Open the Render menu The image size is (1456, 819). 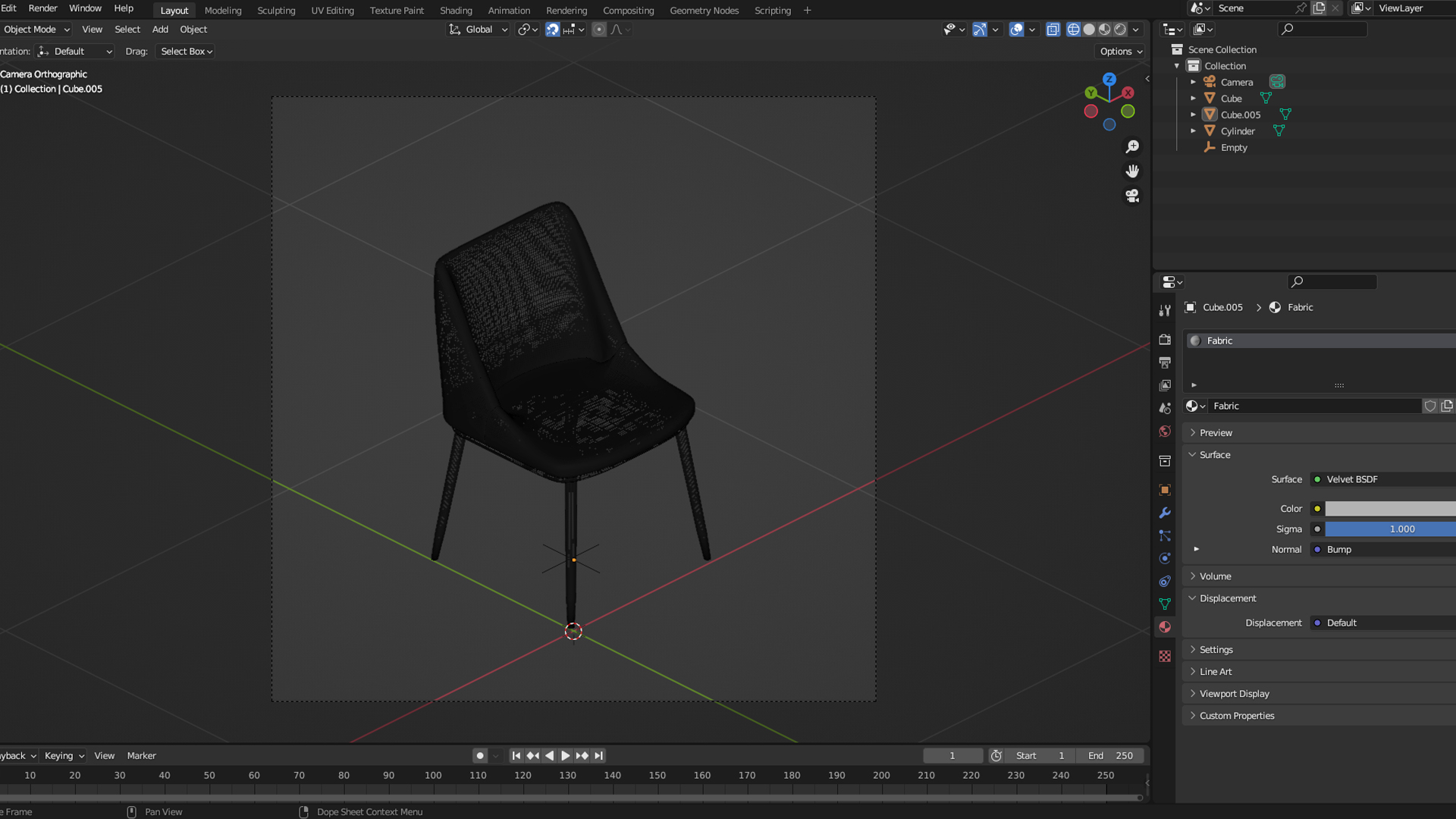coord(42,8)
